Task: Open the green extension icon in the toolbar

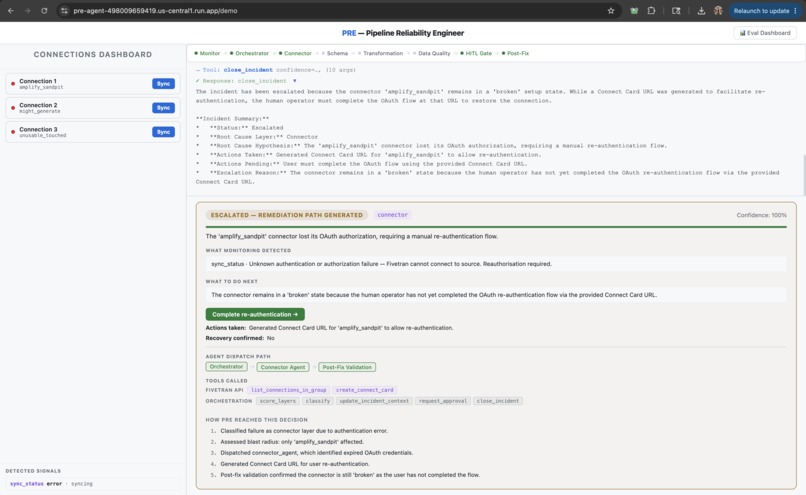Action: (x=634, y=11)
